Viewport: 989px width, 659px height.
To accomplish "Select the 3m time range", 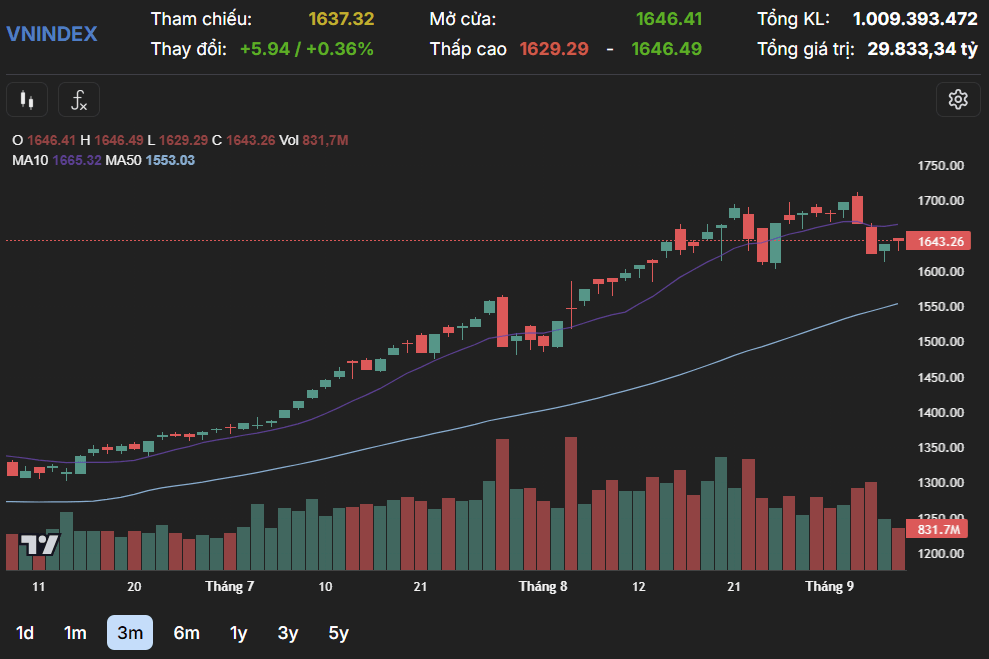I will [x=130, y=633].
